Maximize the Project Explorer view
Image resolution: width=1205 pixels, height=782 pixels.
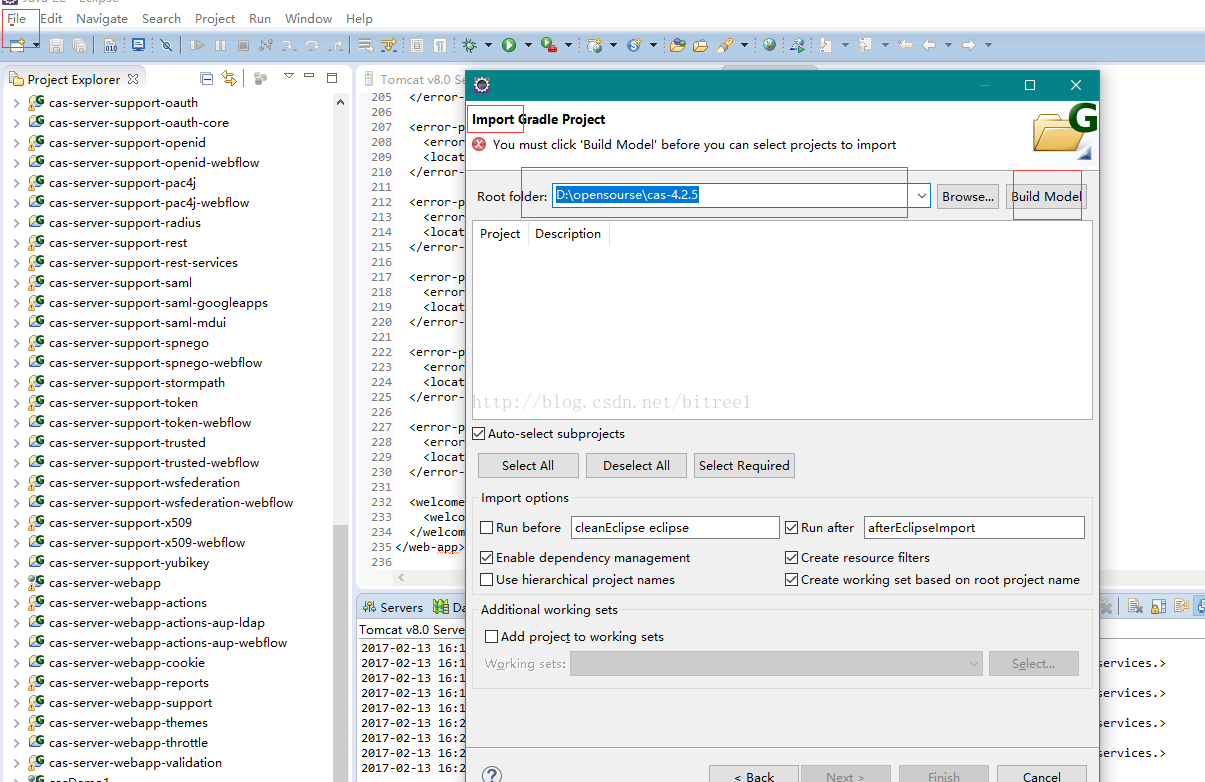click(332, 77)
